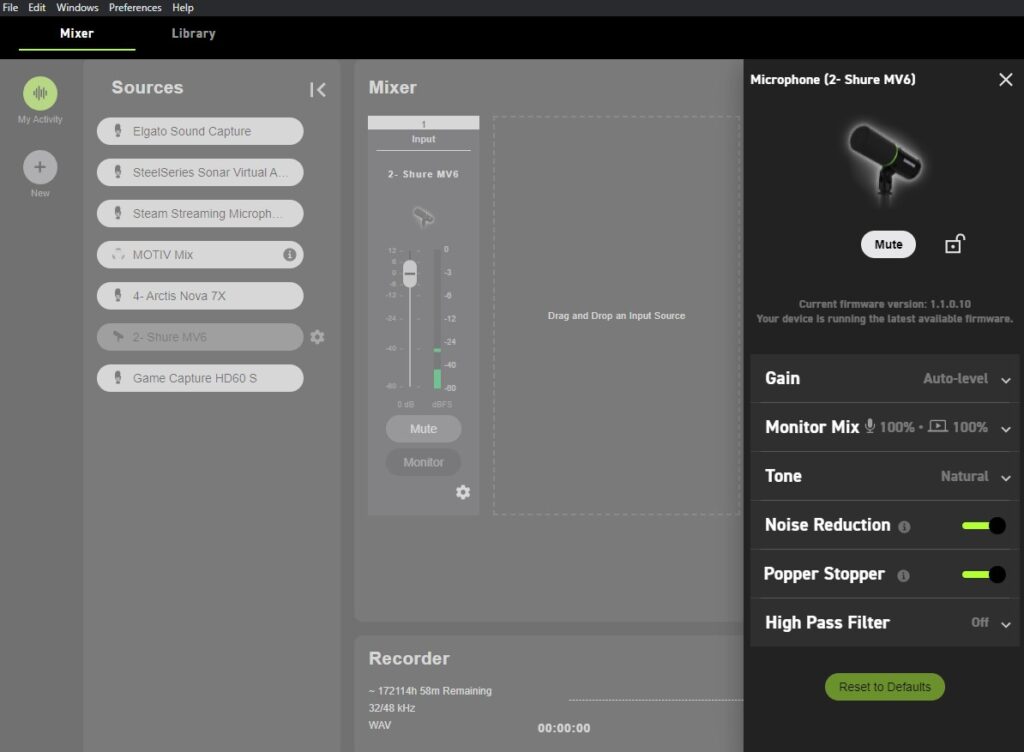Open the mixer channel settings gear

(463, 492)
